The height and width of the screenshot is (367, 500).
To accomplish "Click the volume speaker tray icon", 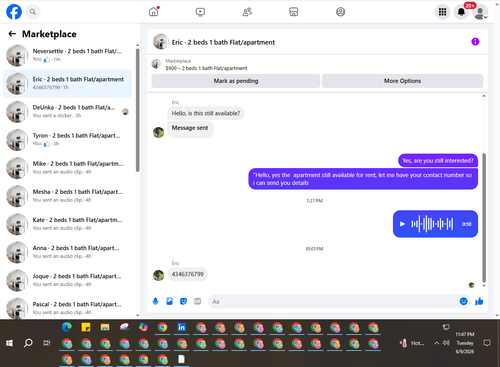I will click(446, 343).
